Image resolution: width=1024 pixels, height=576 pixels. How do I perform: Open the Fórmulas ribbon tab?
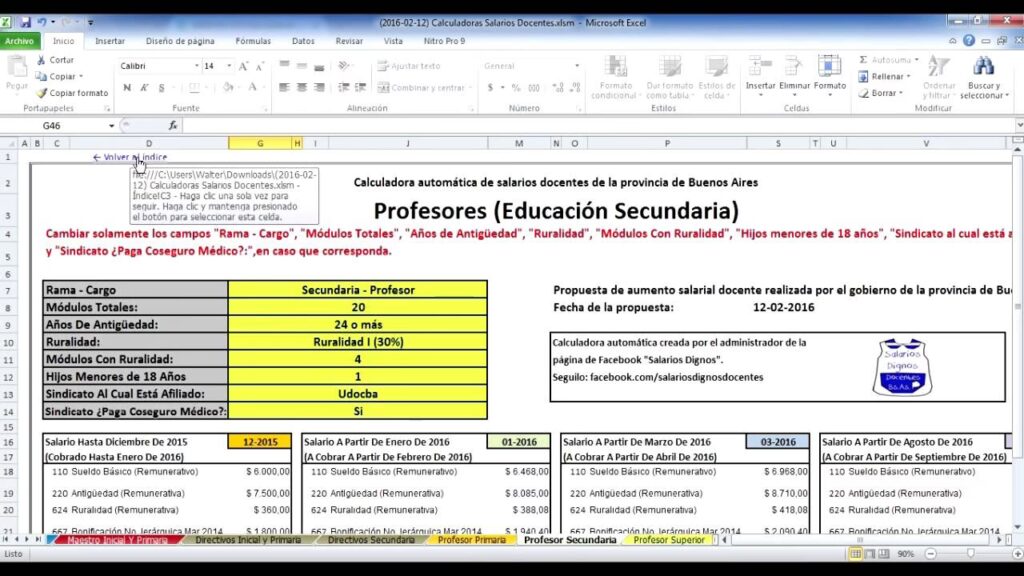tap(253, 41)
